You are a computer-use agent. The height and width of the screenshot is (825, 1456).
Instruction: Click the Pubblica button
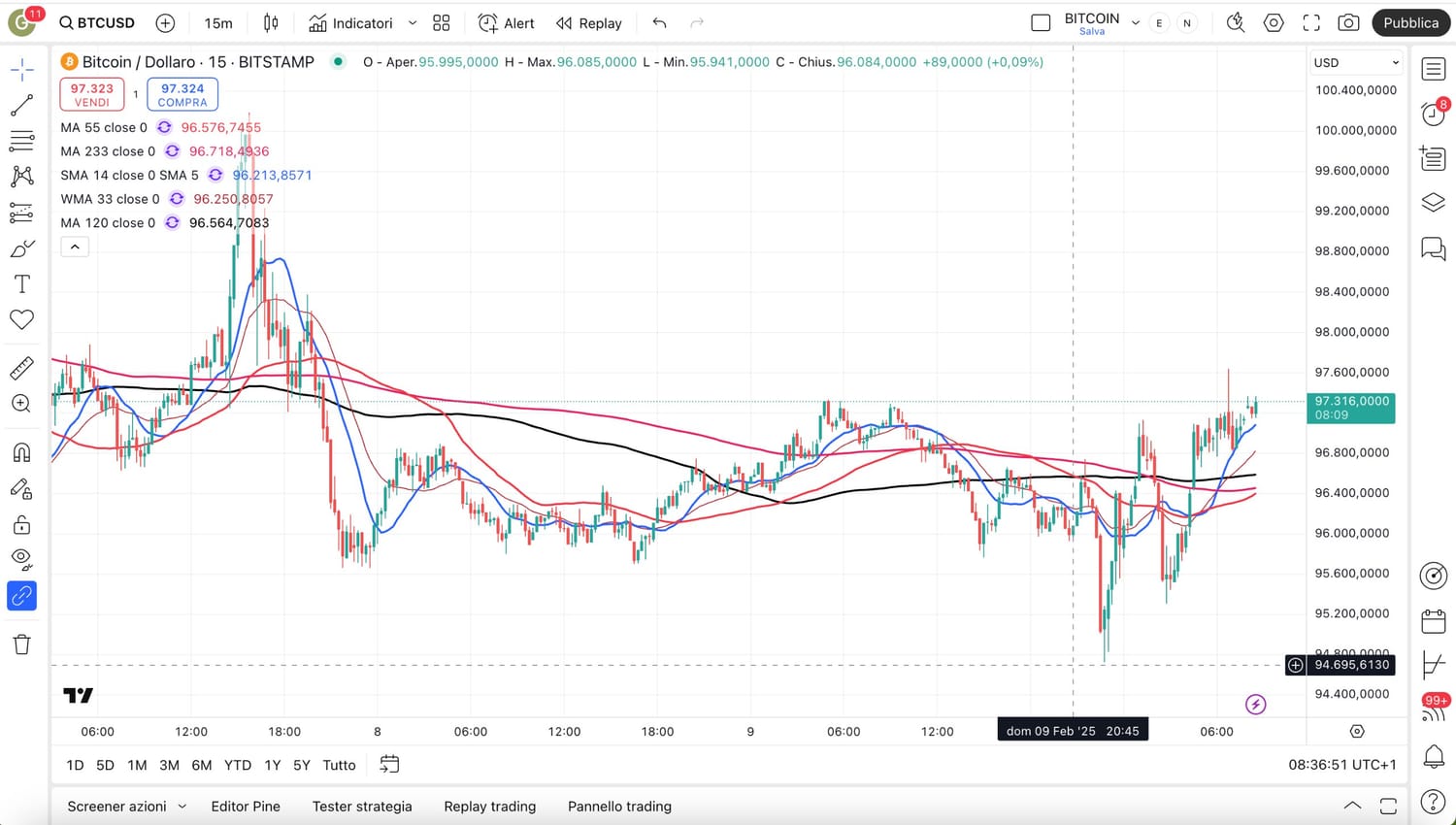pyautogui.click(x=1410, y=23)
